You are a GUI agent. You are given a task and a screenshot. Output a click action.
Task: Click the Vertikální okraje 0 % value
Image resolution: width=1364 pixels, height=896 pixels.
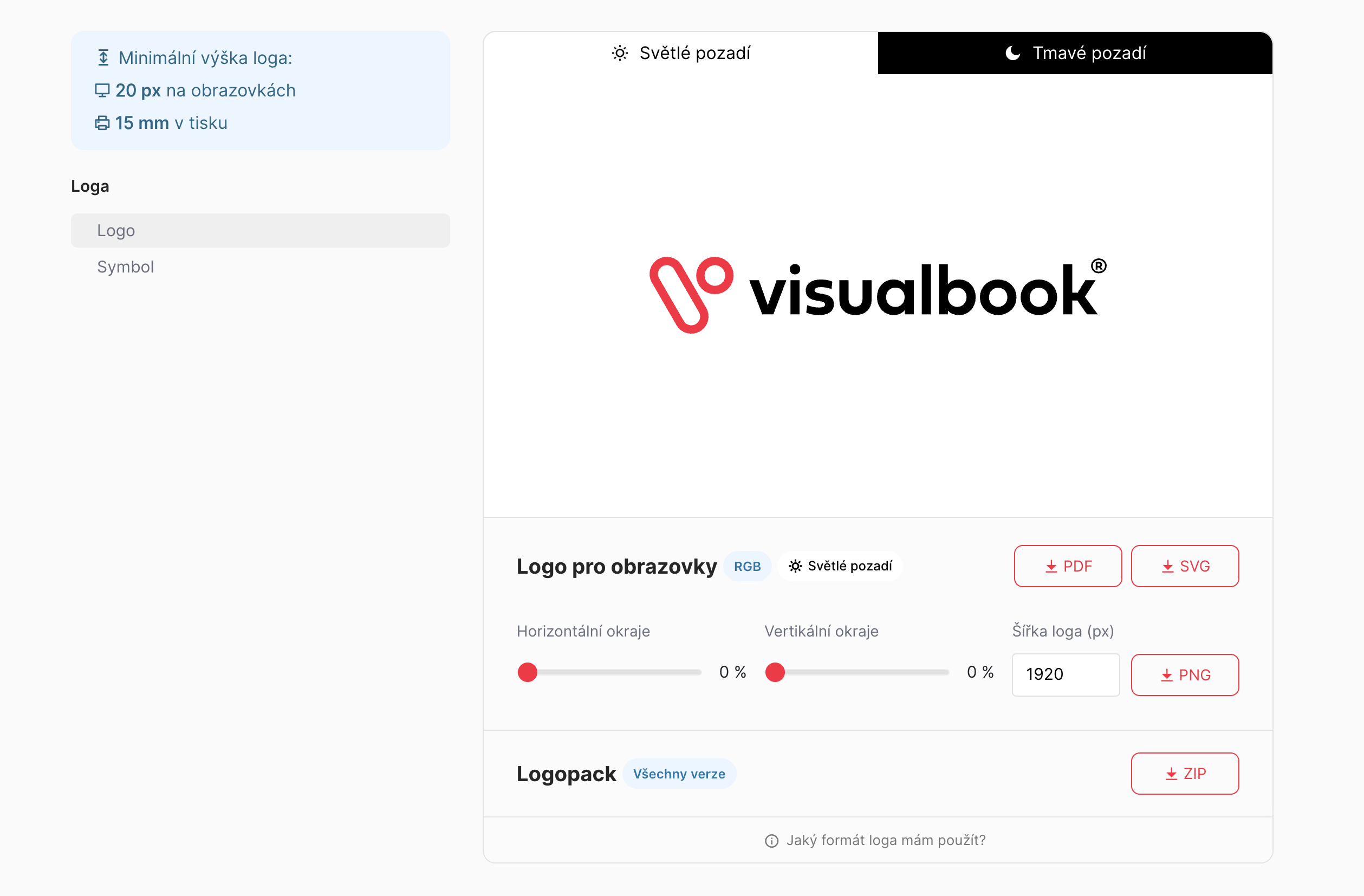point(980,672)
